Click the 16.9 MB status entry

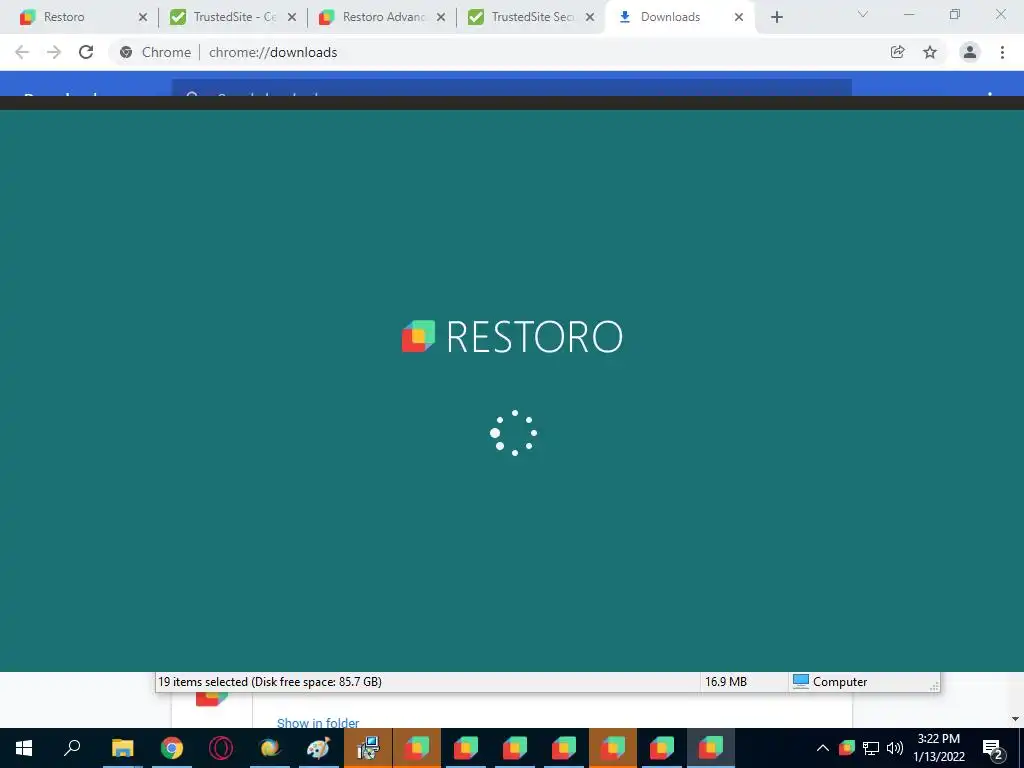coord(726,682)
